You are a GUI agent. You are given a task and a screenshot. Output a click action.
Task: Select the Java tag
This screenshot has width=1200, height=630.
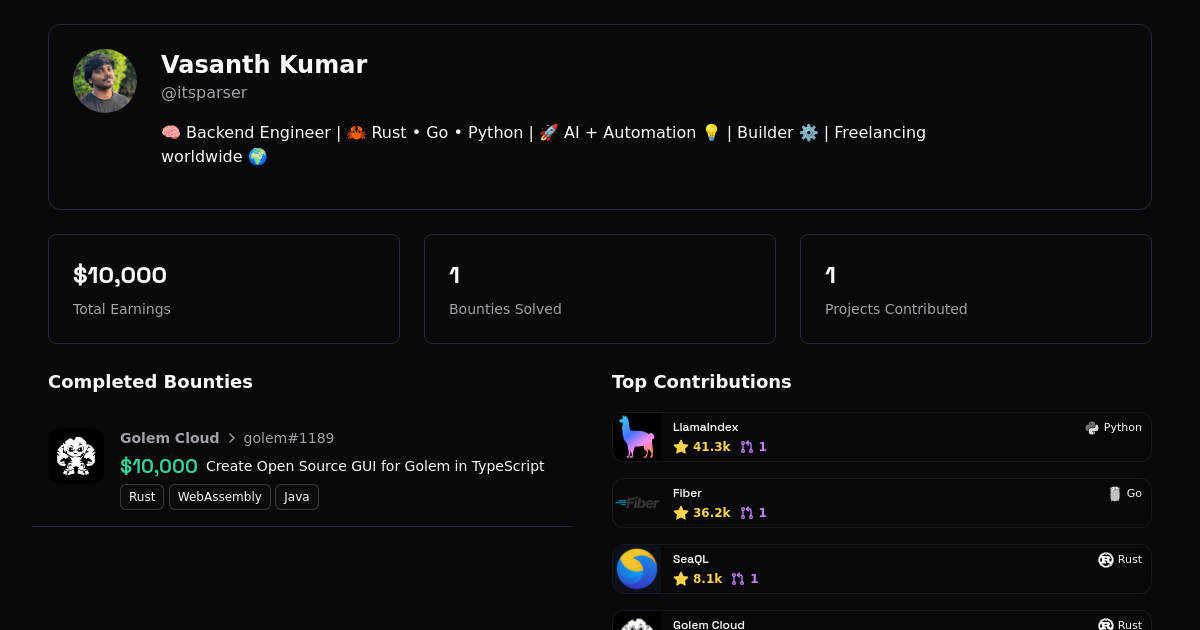(297, 497)
